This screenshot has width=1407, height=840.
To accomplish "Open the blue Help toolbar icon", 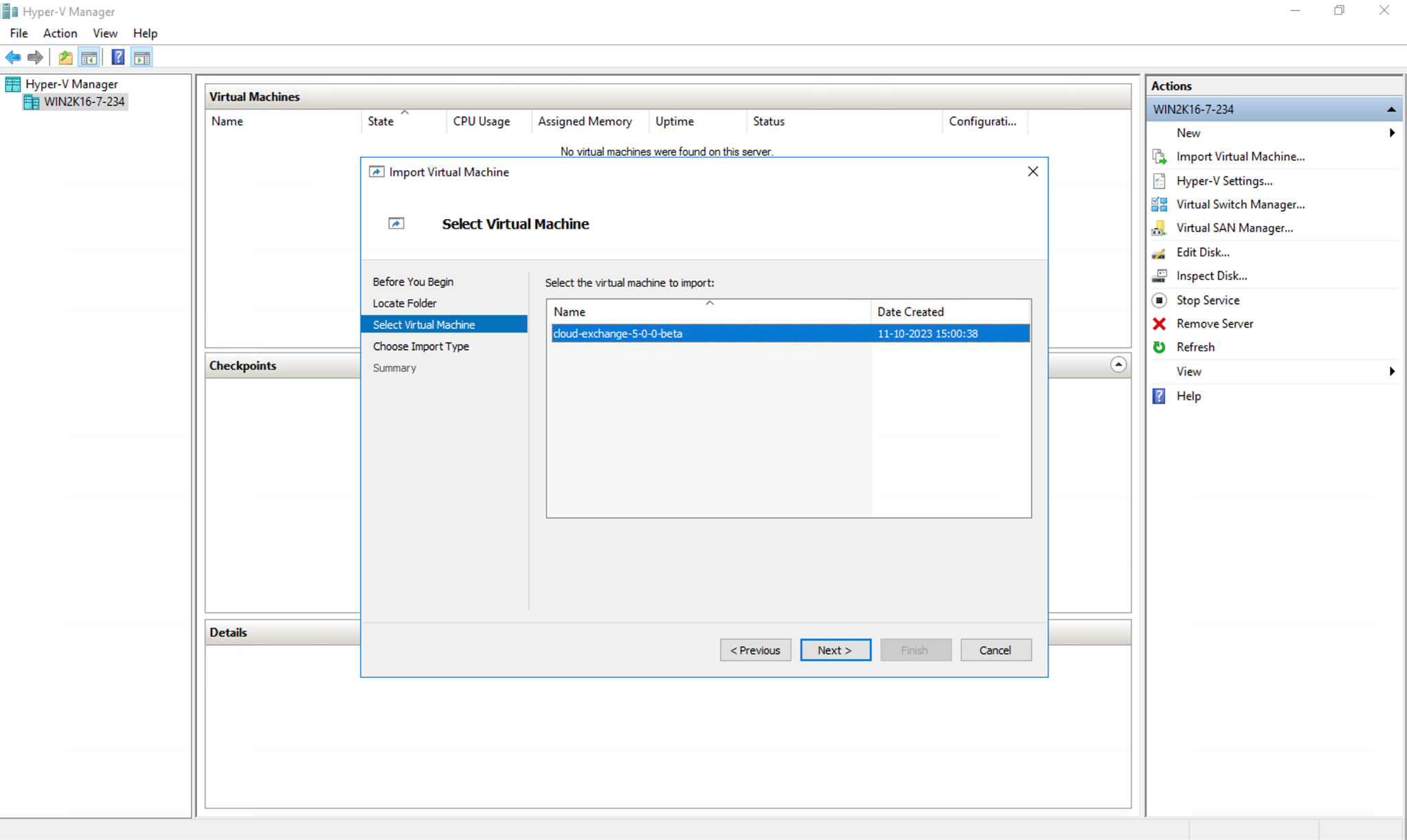I will (x=118, y=58).
